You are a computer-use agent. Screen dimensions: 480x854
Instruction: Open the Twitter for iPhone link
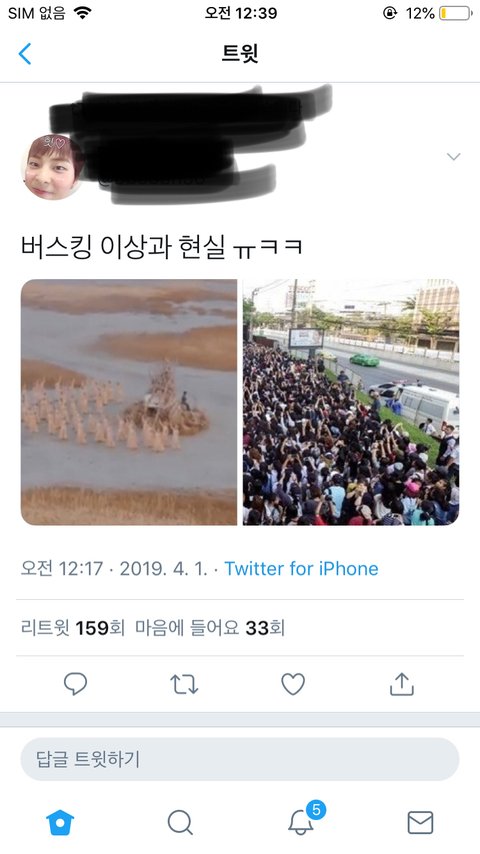click(x=301, y=569)
